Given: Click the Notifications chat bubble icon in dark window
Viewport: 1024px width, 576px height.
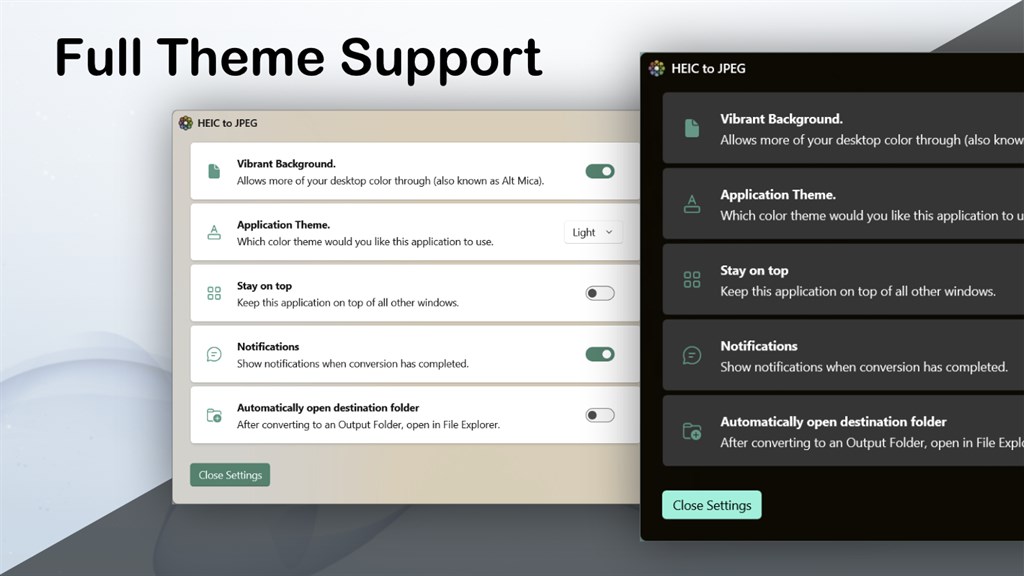Looking at the screenshot, I should tap(692, 355).
